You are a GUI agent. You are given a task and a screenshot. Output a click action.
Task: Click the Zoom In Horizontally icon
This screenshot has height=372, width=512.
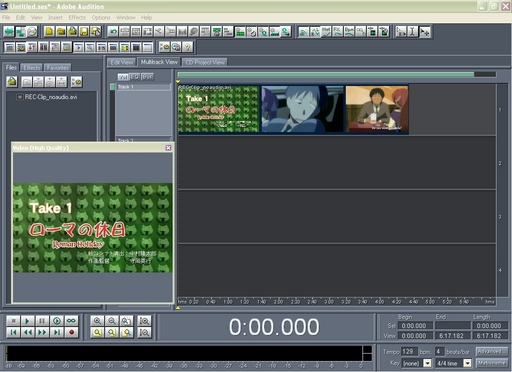coord(97,321)
